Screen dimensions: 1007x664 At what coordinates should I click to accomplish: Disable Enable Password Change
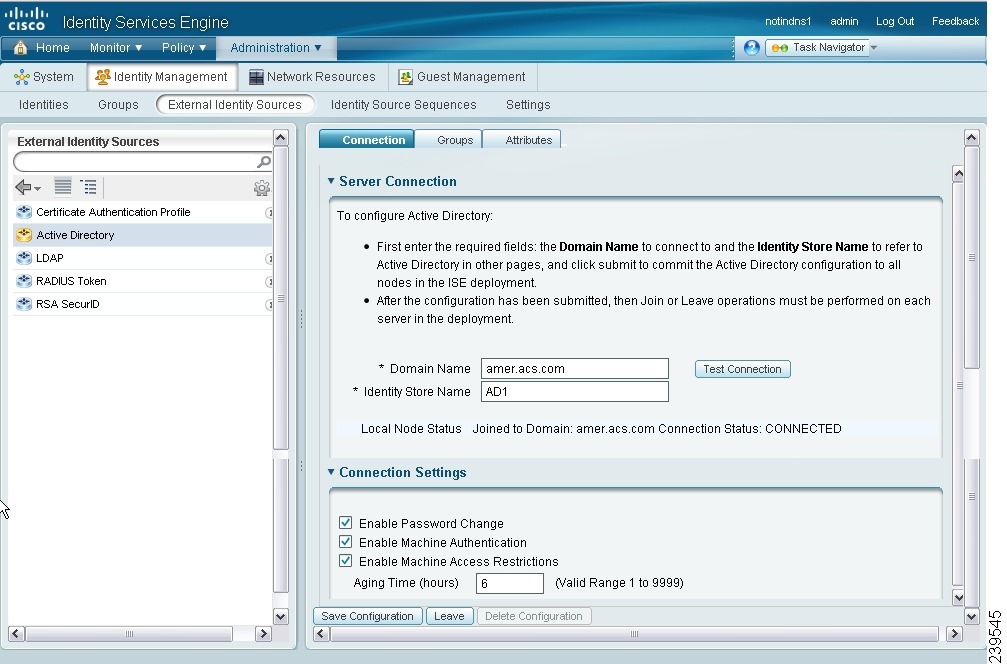(345, 523)
